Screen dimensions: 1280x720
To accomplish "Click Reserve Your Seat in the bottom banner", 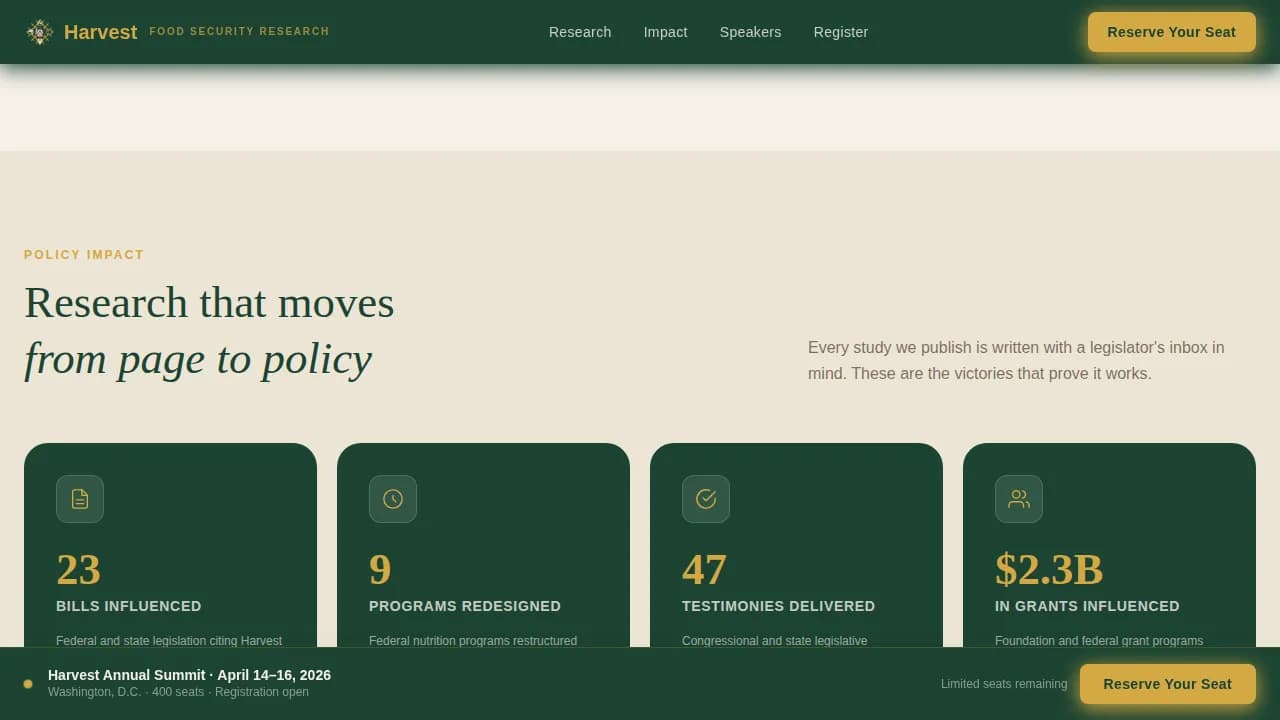I will pyautogui.click(x=1167, y=684).
